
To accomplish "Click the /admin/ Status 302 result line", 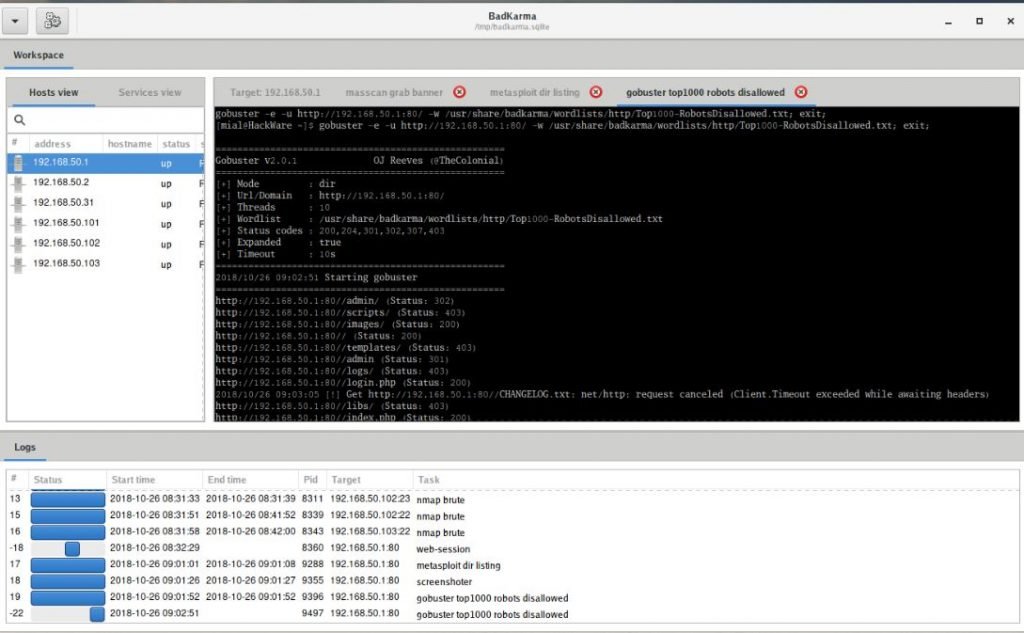I will tap(334, 301).
